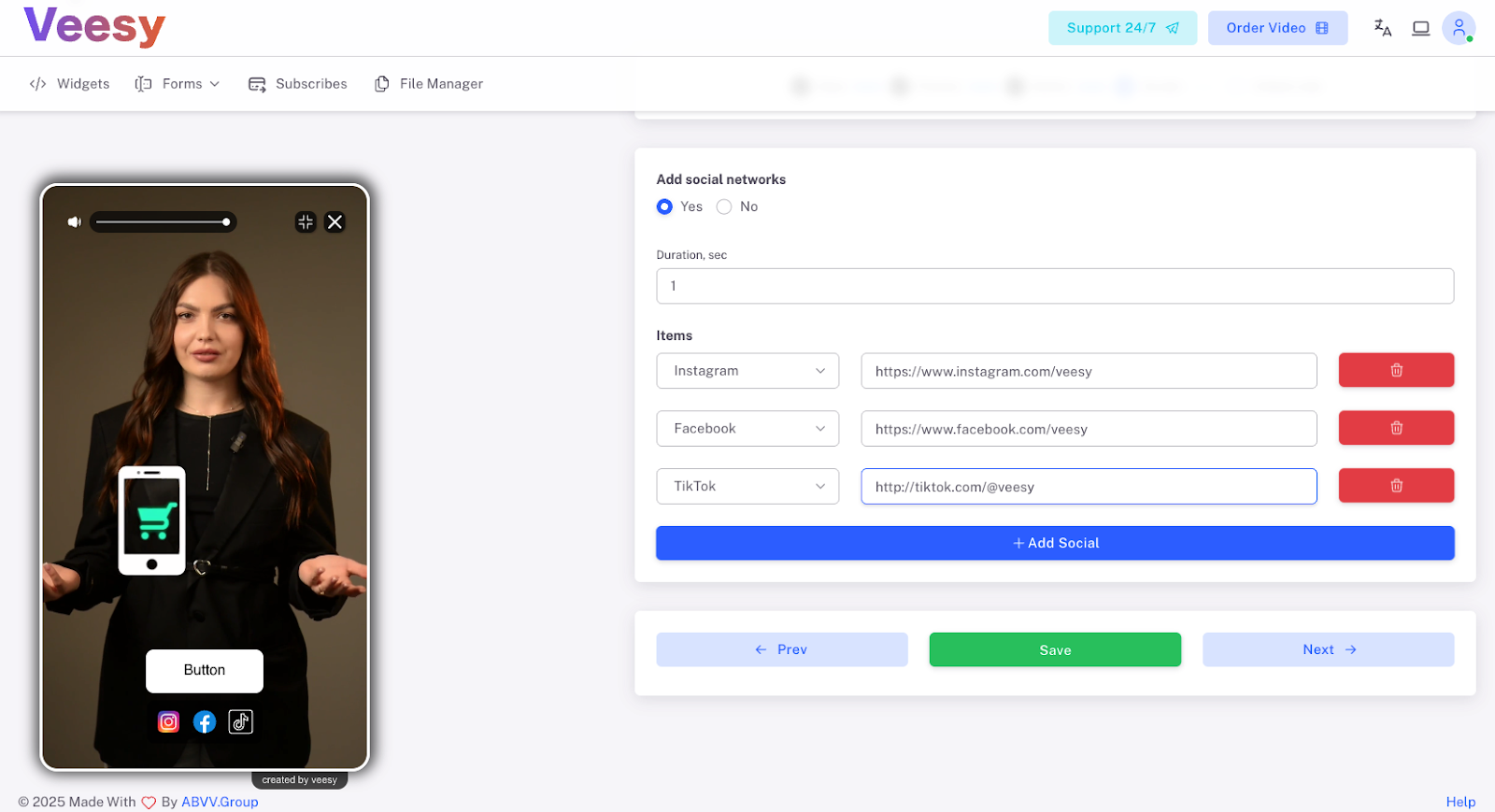Open the TikTok network dropdown
This screenshot has height=812, width=1495.
tap(747, 487)
